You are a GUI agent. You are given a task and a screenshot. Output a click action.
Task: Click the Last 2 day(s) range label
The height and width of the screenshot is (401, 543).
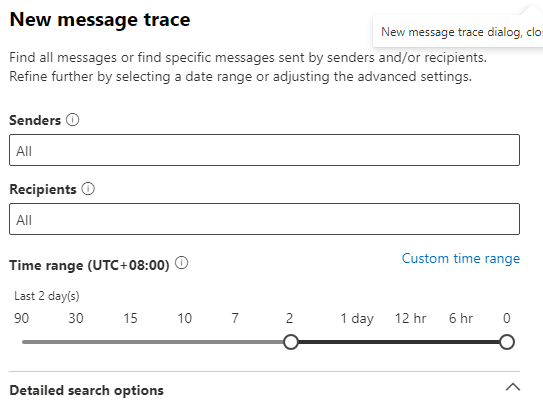tap(47, 296)
